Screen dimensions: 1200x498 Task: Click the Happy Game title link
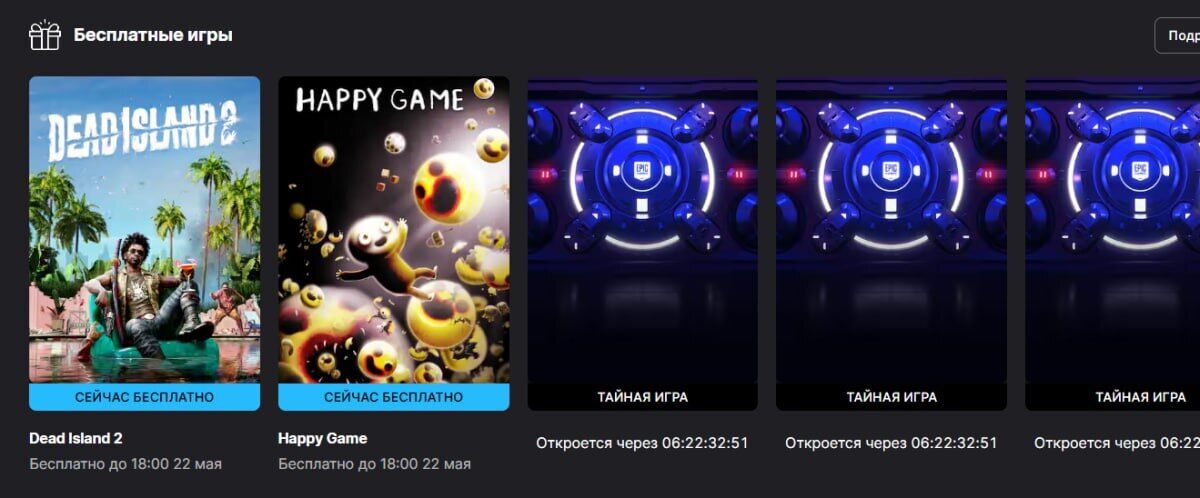tap(323, 438)
